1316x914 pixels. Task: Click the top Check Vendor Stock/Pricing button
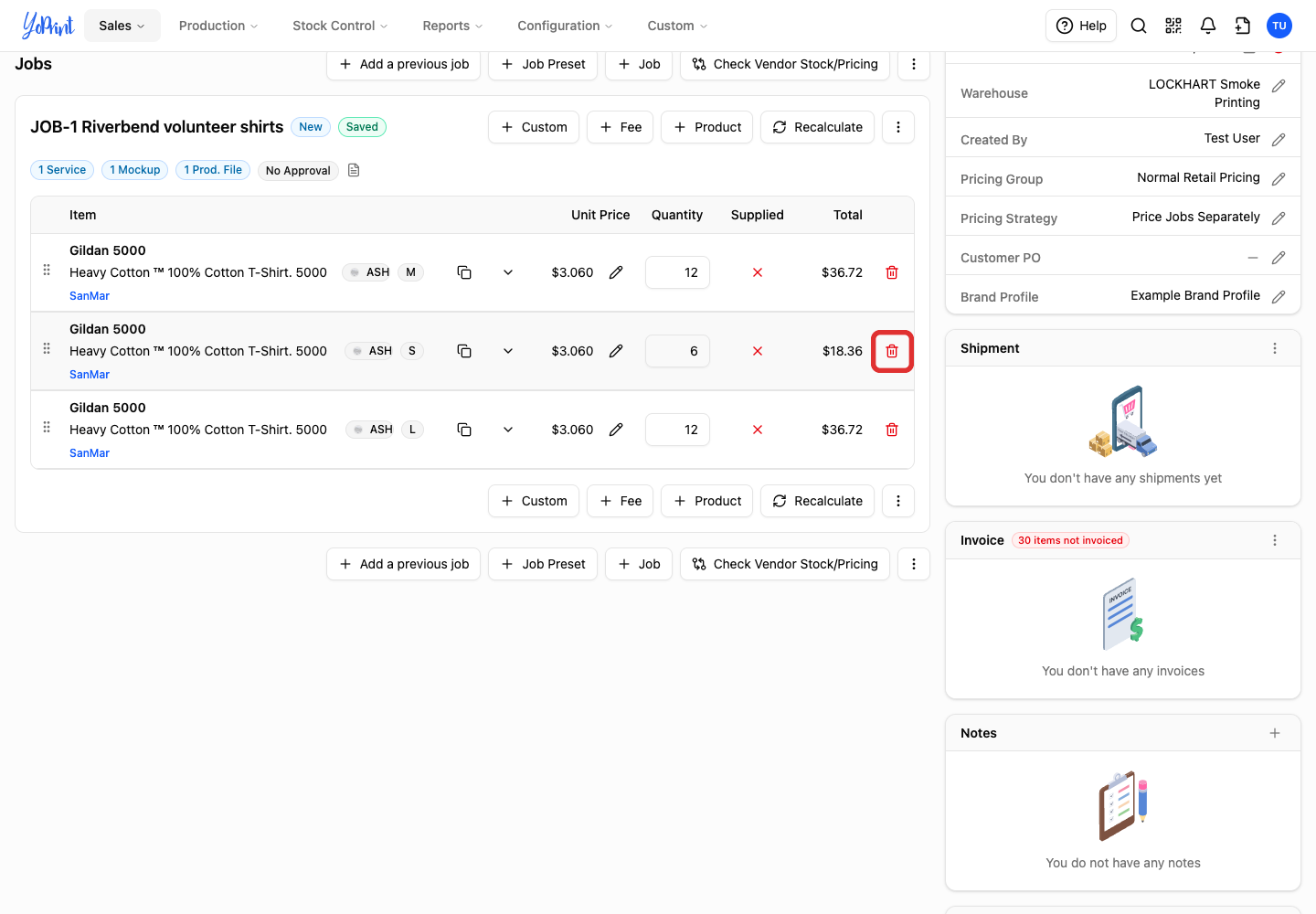[785, 64]
